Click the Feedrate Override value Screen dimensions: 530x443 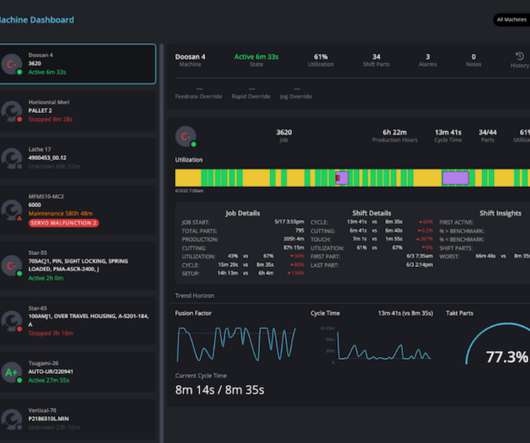click(199, 89)
